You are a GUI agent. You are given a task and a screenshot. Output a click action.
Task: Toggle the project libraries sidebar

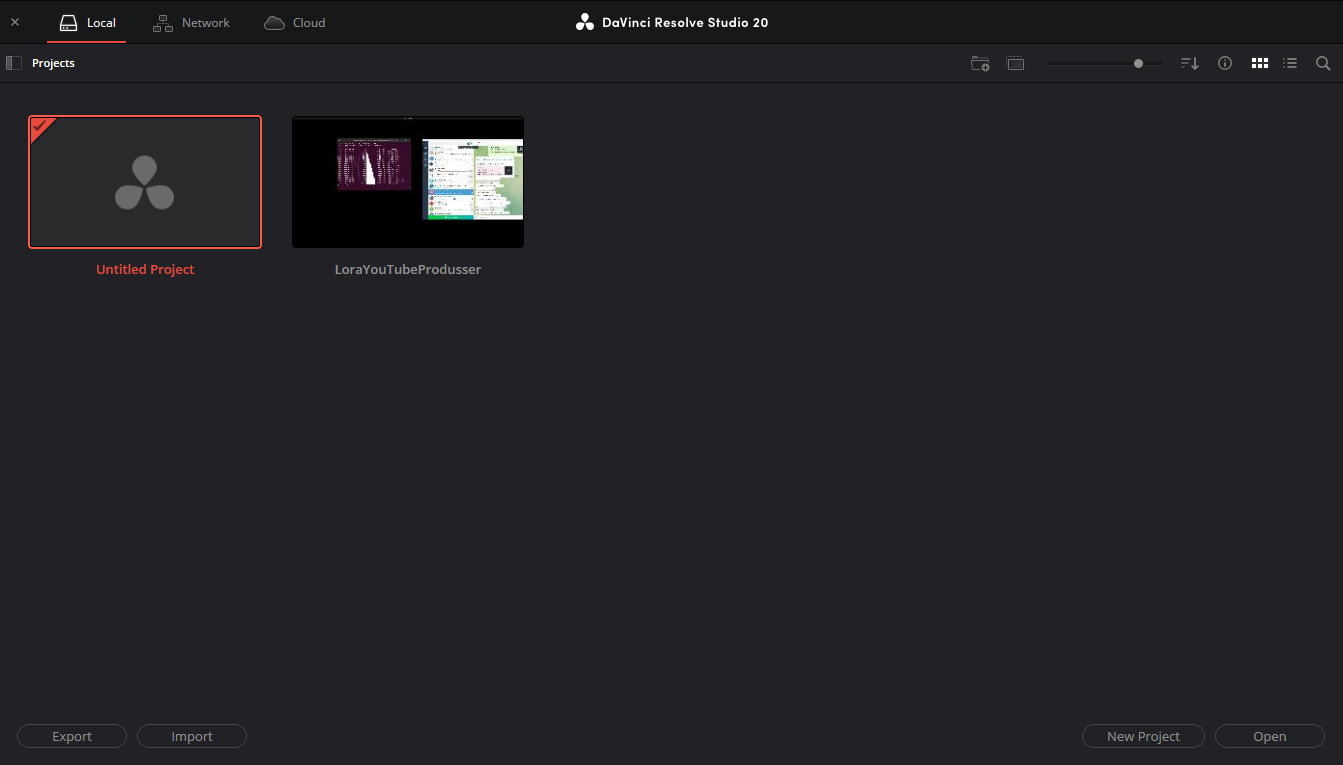pyautogui.click(x=14, y=63)
